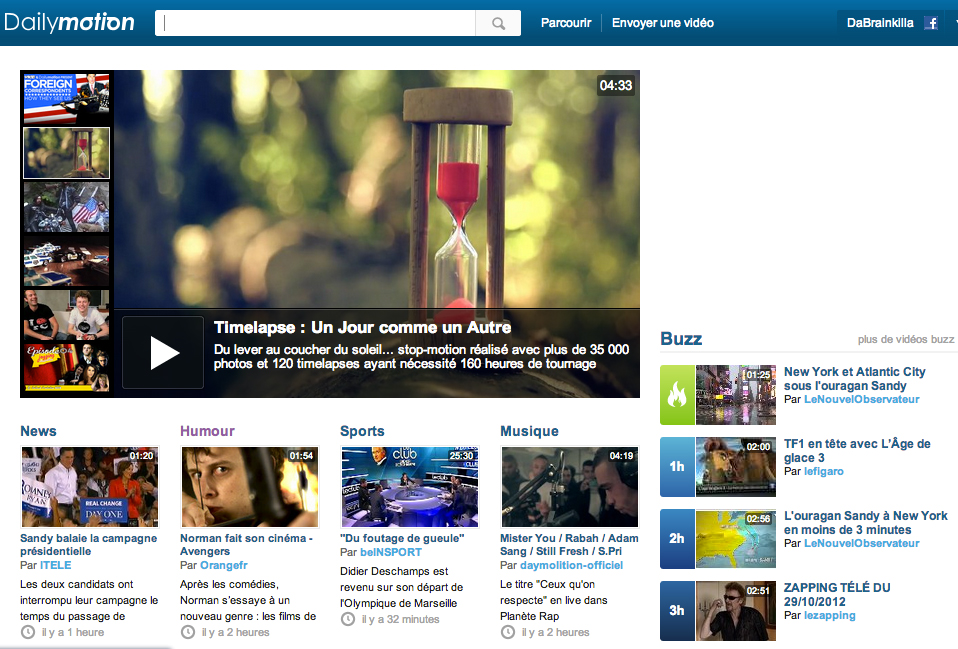Open Sandy balaie la campagne présidentielle link
958x649 pixels.
pos(89,544)
